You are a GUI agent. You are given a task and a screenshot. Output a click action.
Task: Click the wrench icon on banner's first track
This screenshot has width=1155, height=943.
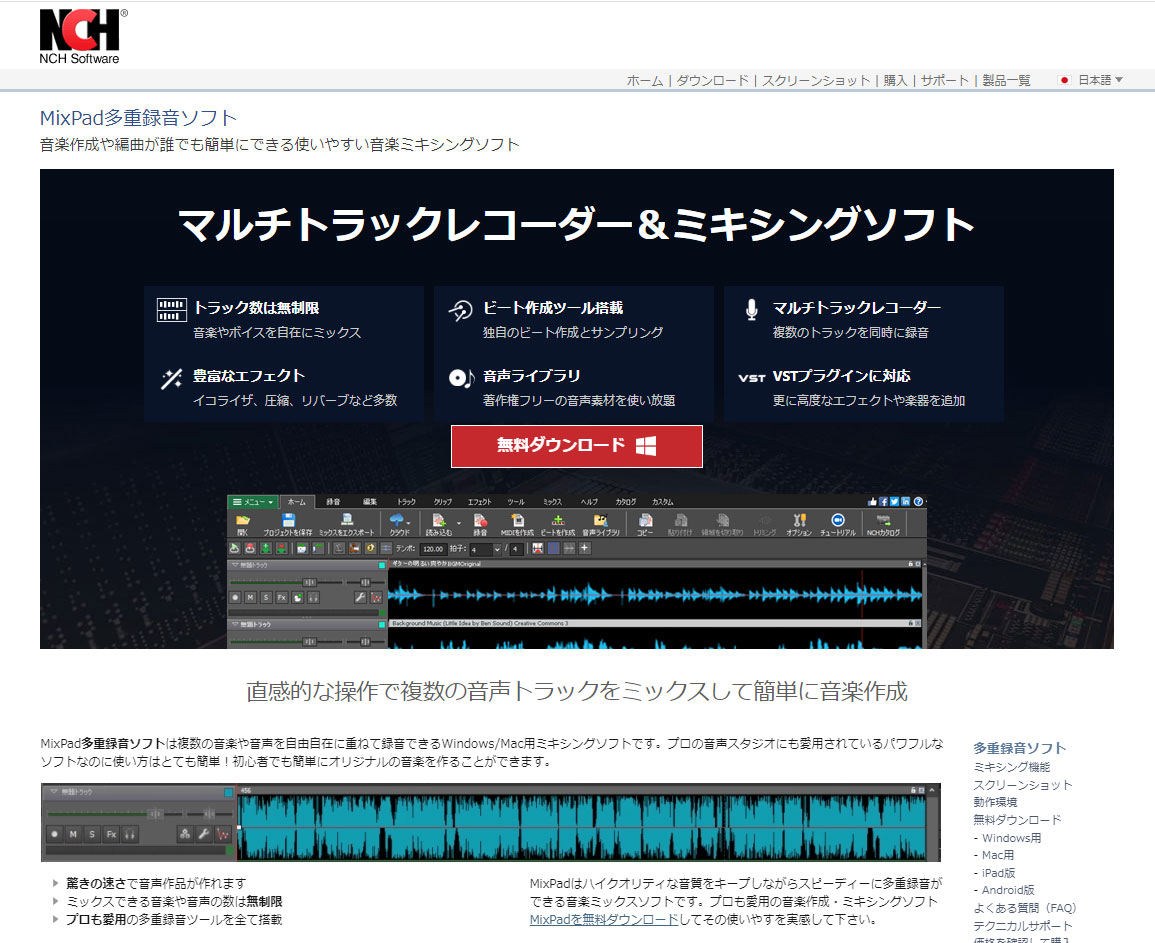coord(359,597)
